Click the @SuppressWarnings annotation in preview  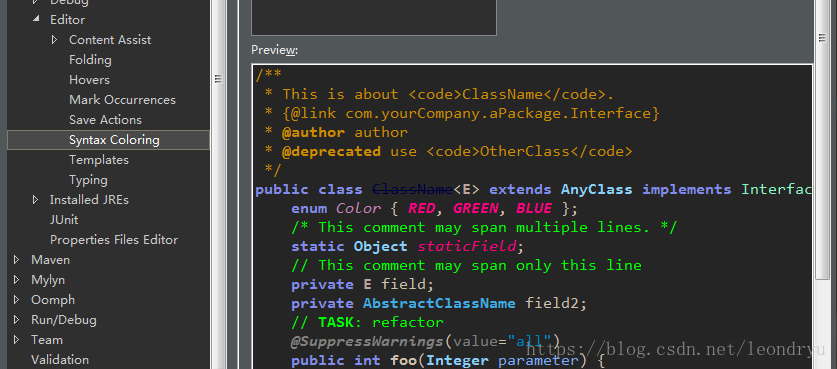coord(367,341)
